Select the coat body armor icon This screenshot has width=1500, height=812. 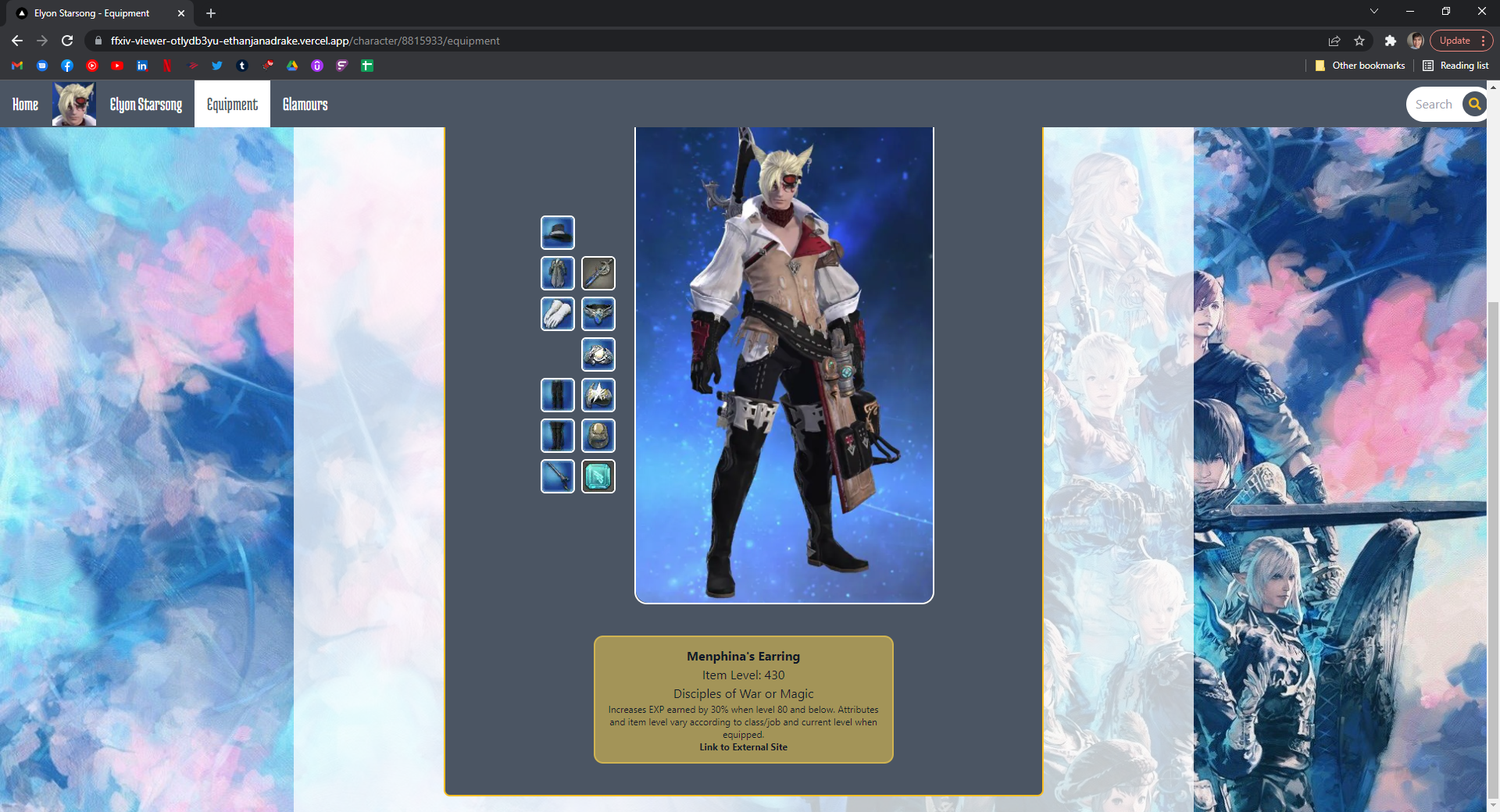557,273
